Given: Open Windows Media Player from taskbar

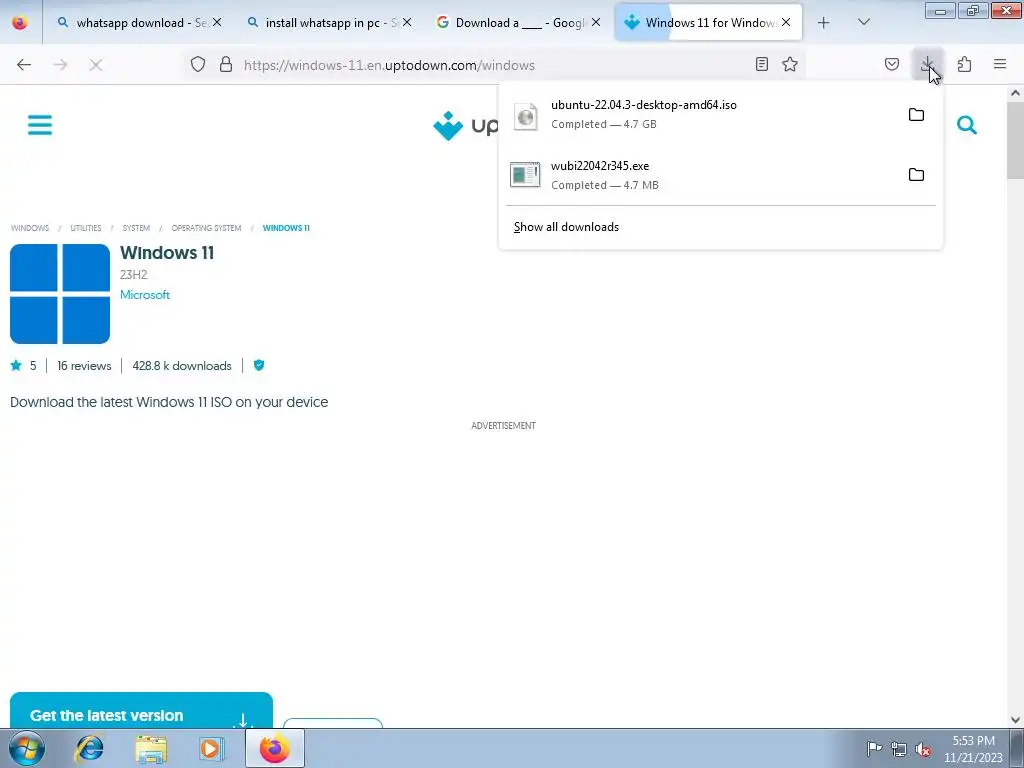Looking at the screenshot, I should (x=211, y=748).
